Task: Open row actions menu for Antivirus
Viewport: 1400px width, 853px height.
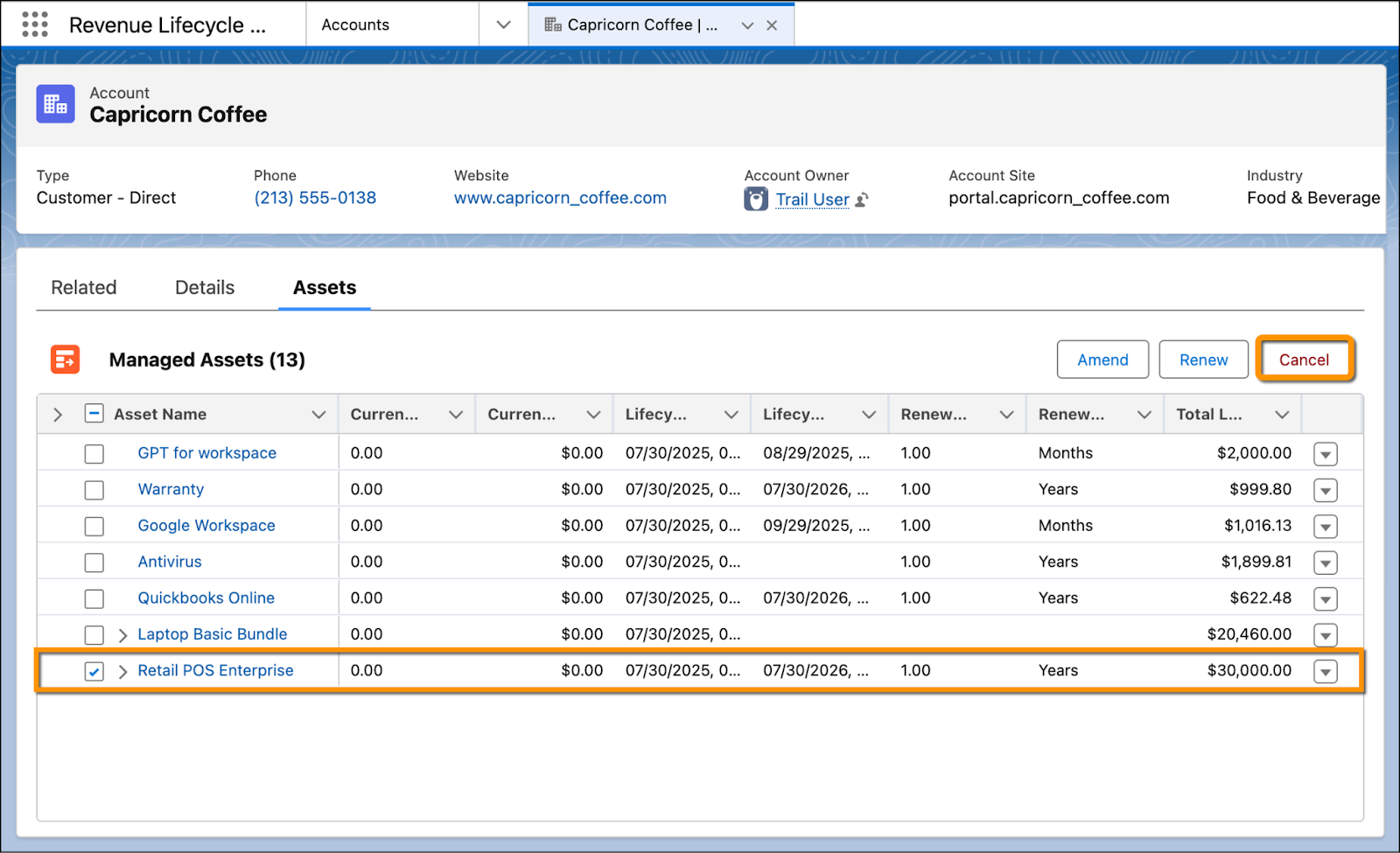Action: click(1326, 563)
